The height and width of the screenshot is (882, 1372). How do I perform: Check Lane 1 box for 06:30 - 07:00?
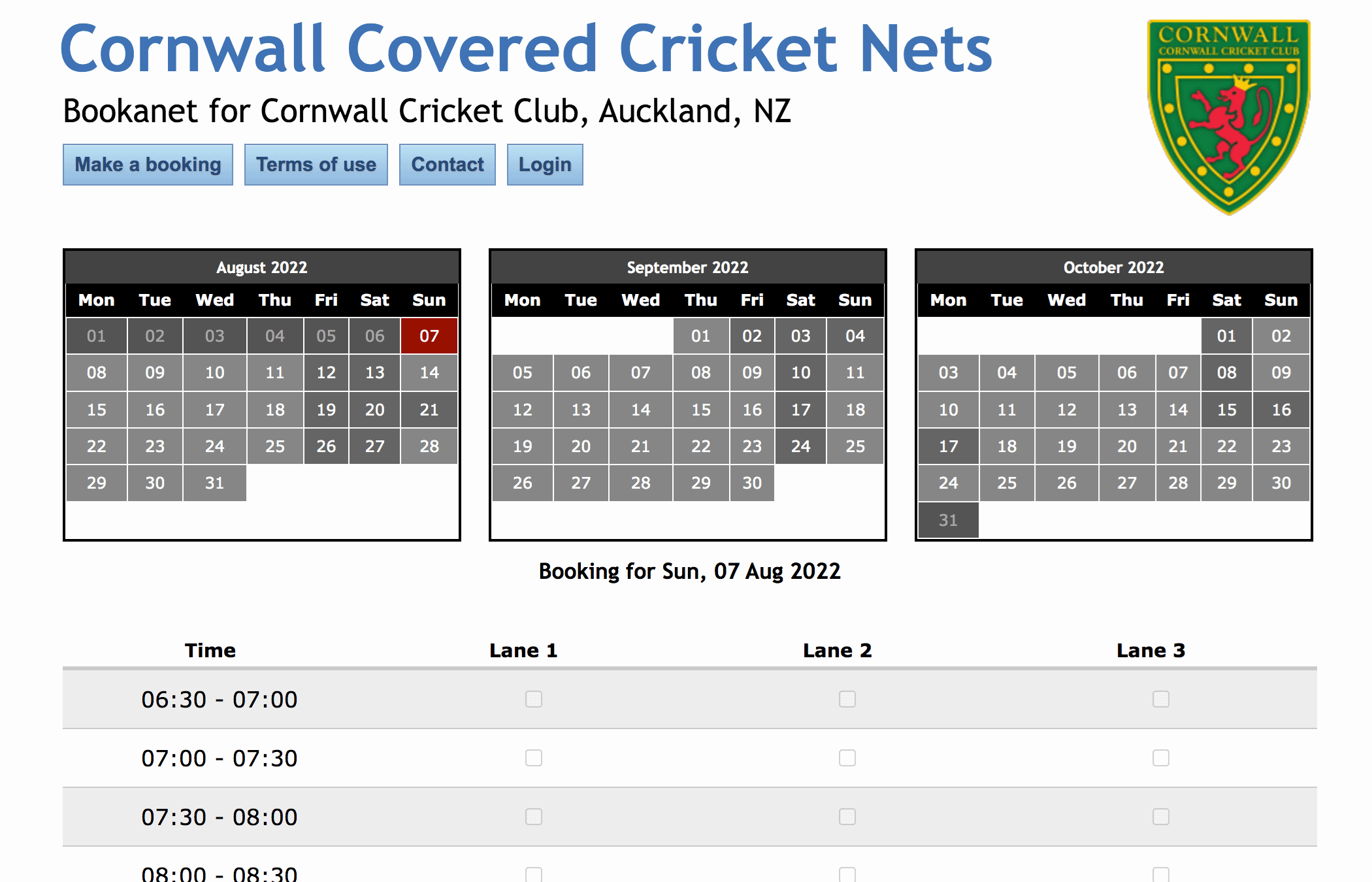[533, 699]
